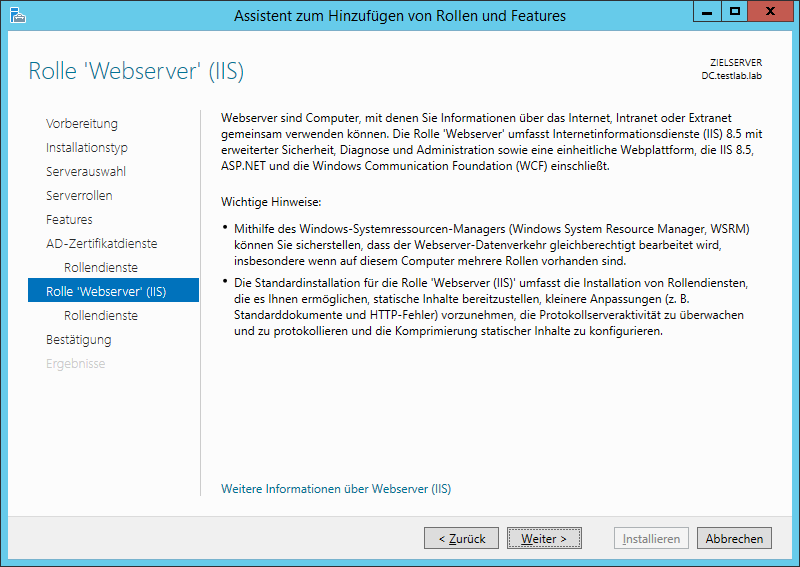Click the wizard icon in the title bar
Screen dimensions: 800x567
17,15
